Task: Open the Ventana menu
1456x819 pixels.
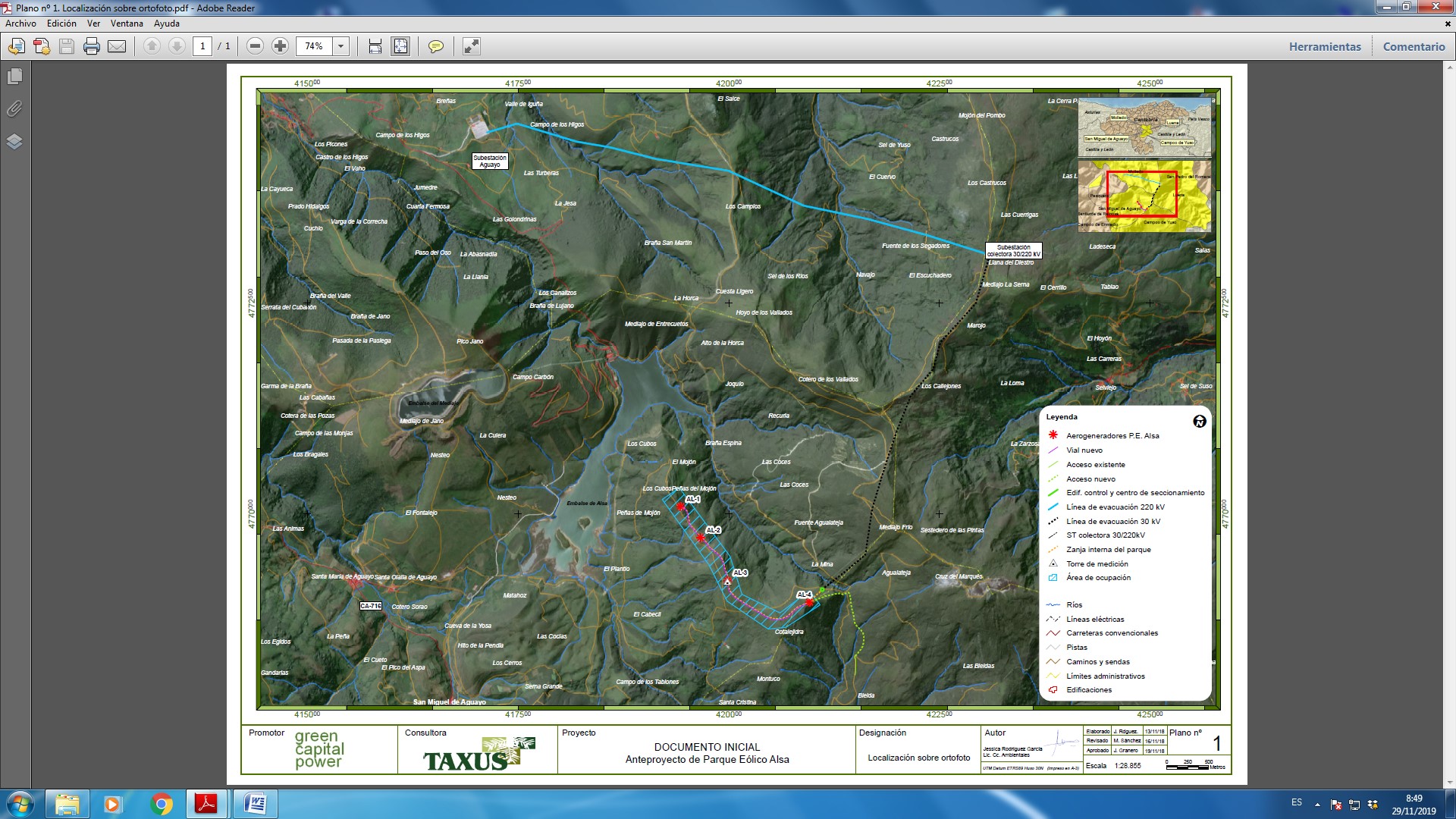Action: [127, 24]
